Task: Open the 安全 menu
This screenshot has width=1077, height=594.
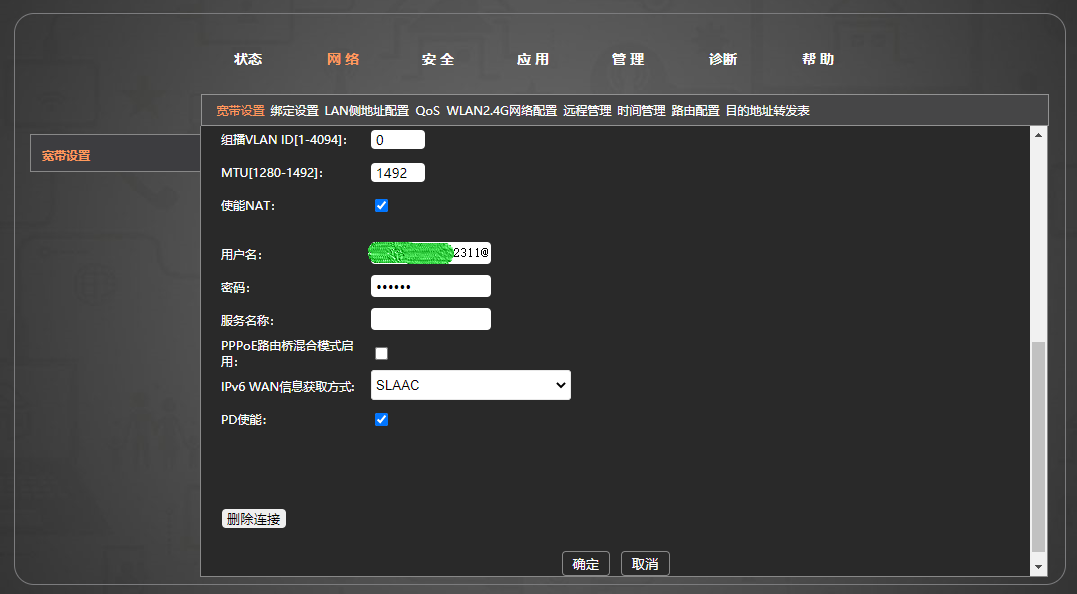Action: [x=437, y=59]
